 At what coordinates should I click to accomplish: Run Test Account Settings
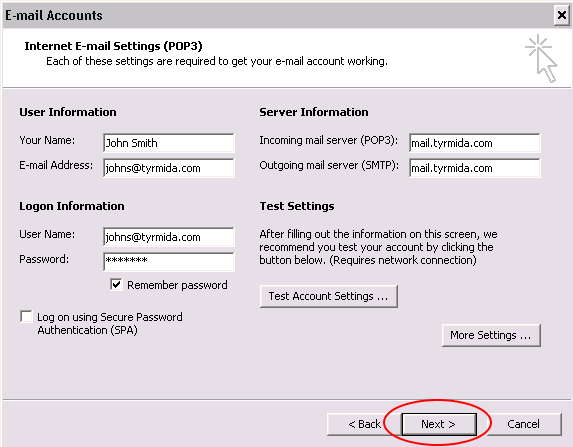[x=328, y=296]
